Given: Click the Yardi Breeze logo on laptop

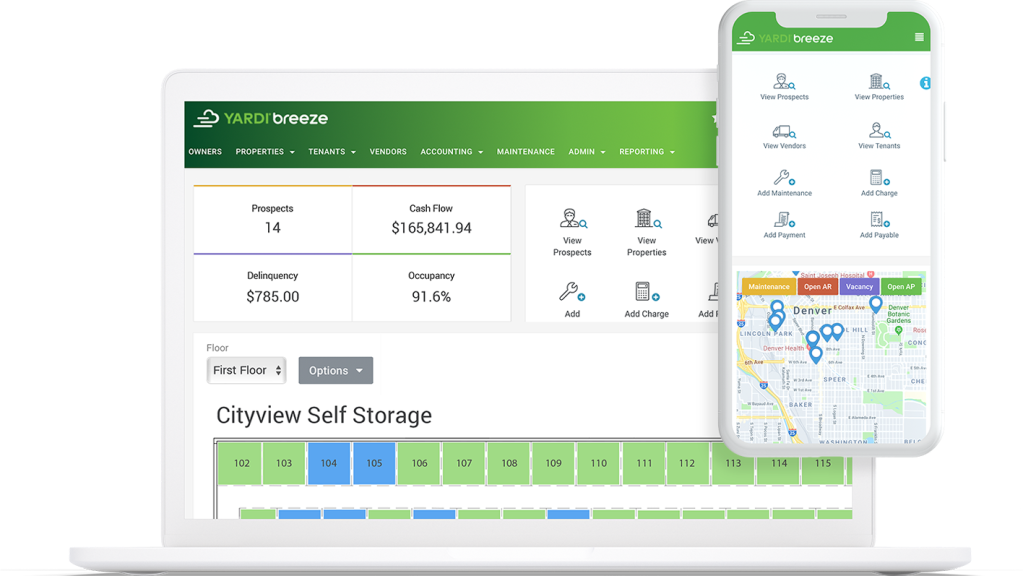Looking at the screenshot, I should (x=261, y=118).
